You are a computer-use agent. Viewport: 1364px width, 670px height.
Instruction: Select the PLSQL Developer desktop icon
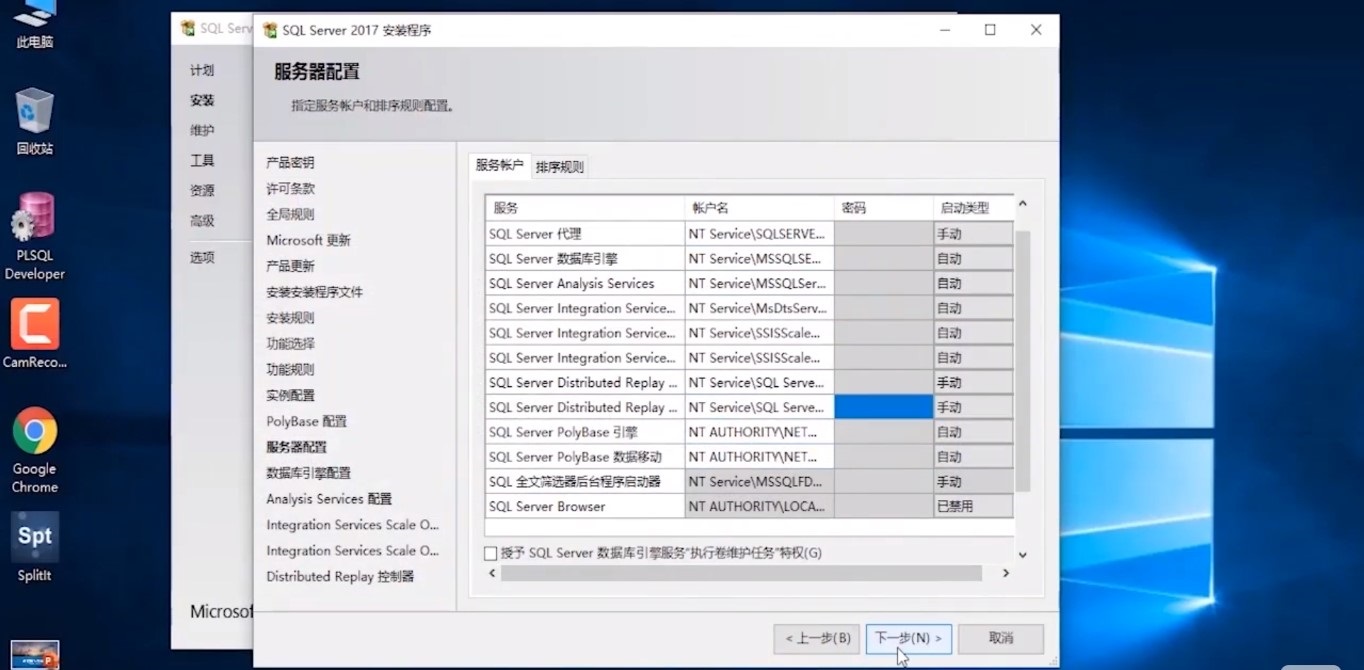pos(34,237)
